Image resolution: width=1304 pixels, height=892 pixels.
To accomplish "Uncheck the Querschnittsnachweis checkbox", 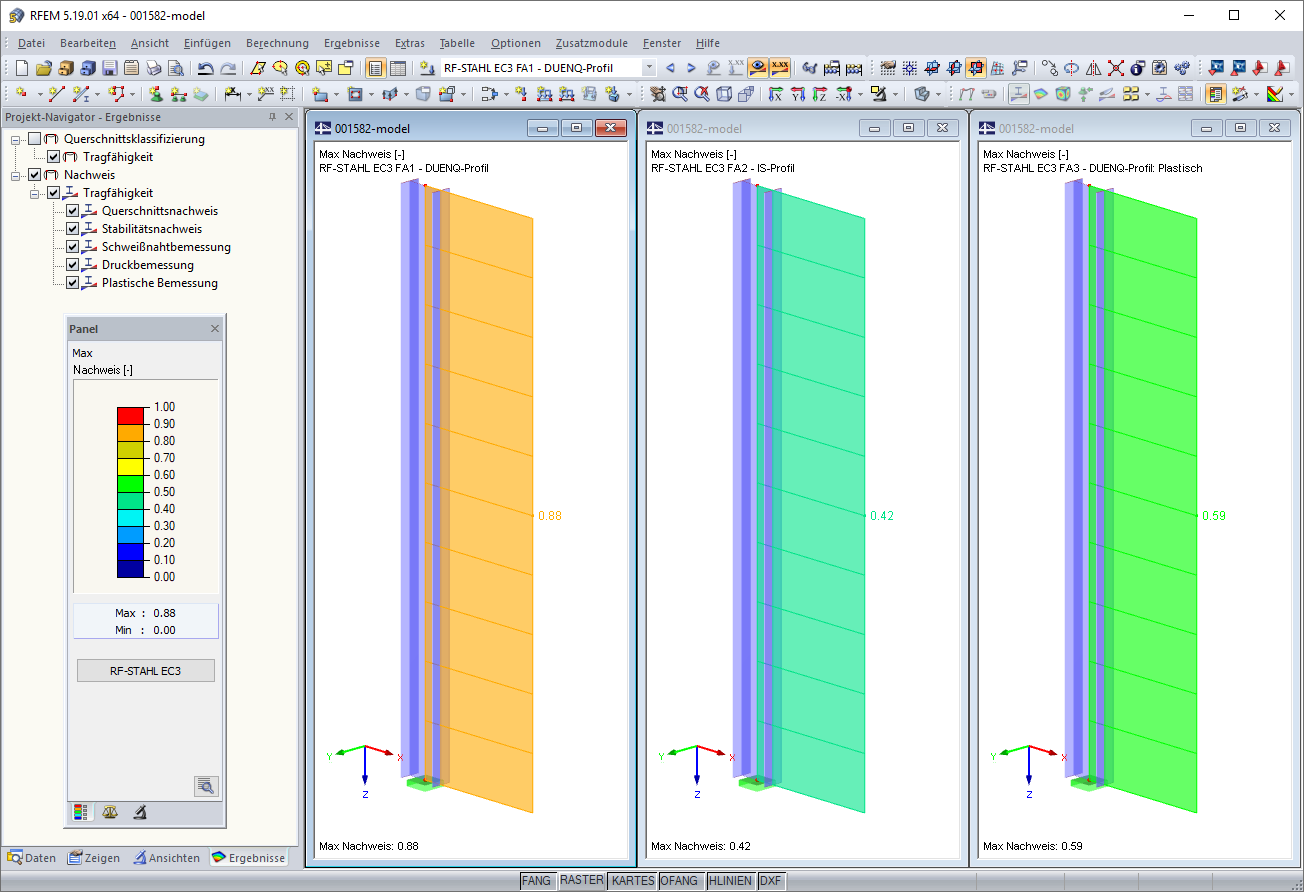I will pyautogui.click(x=72, y=211).
